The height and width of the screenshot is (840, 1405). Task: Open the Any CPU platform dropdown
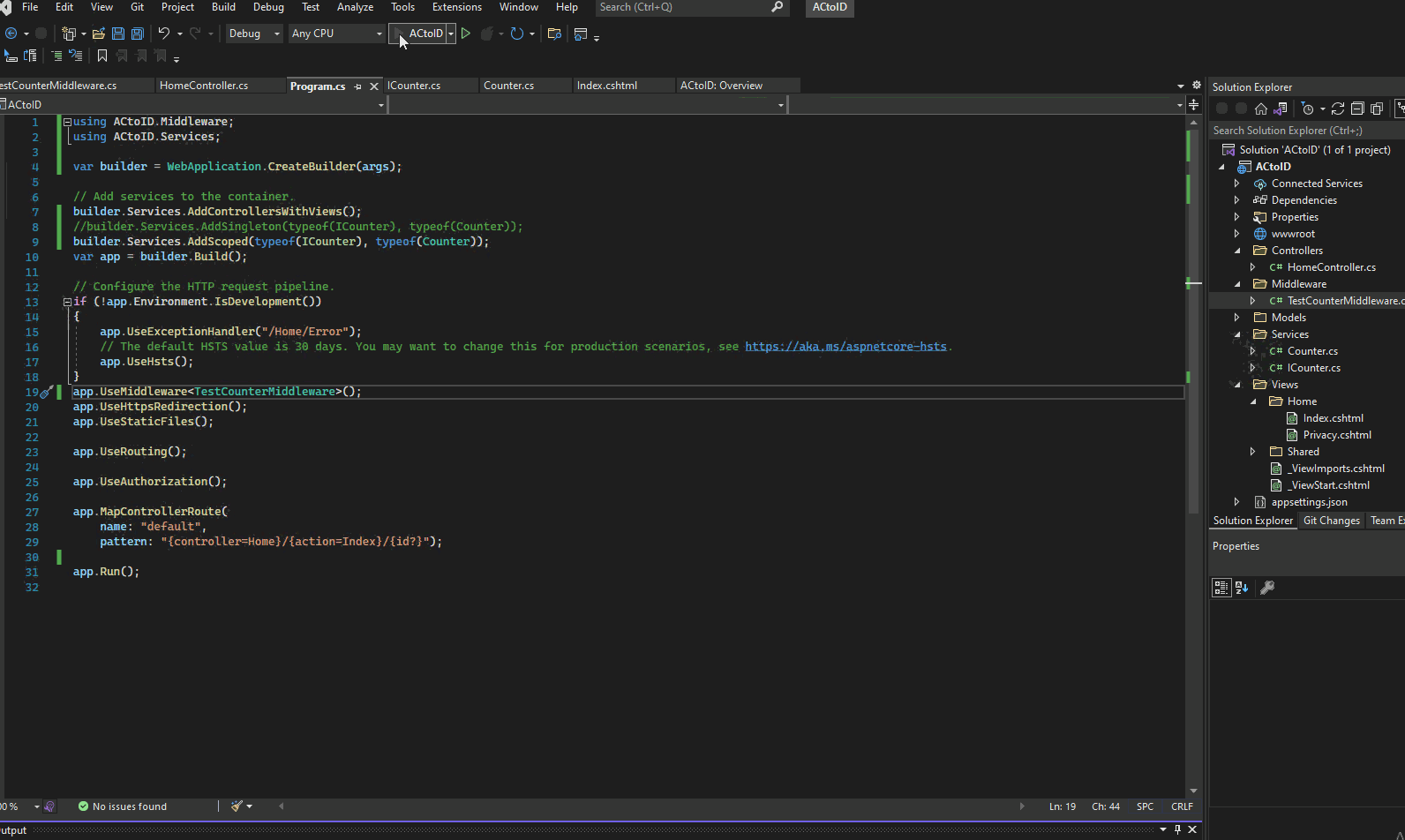tap(337, 34)
